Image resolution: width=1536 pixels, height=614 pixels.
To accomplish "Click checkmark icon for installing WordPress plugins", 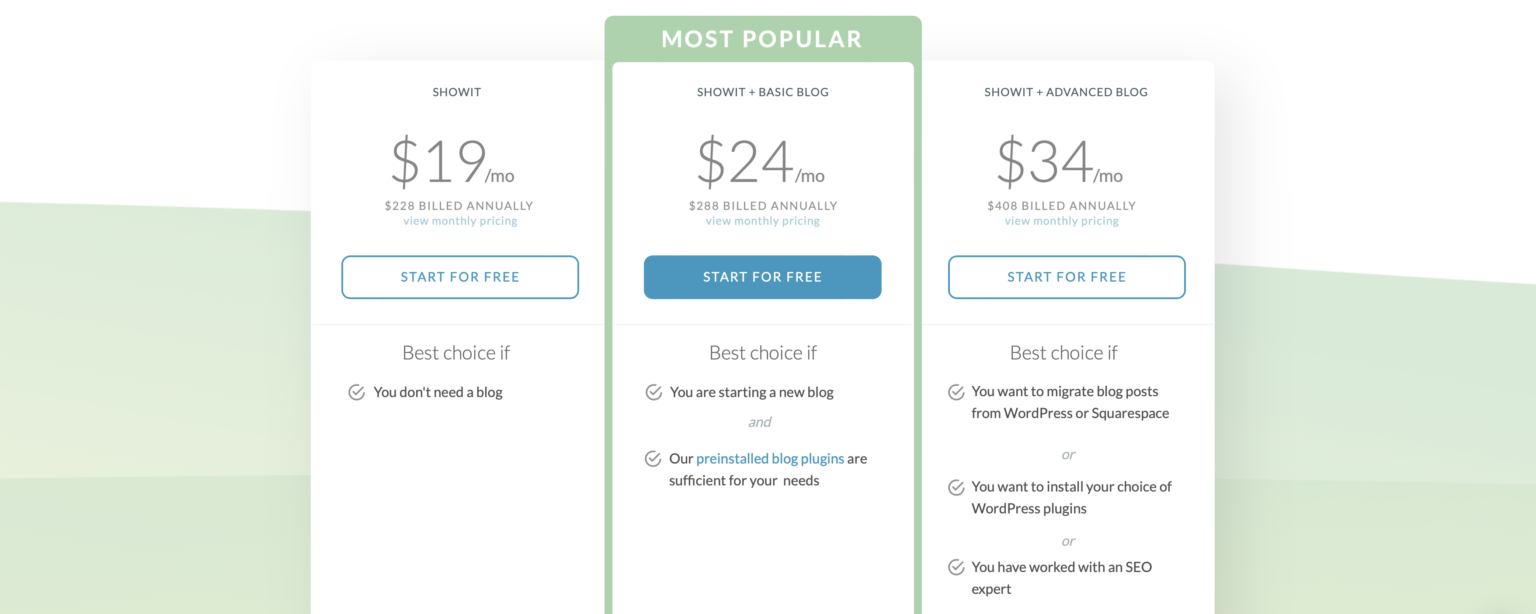I will click(956, 487).
